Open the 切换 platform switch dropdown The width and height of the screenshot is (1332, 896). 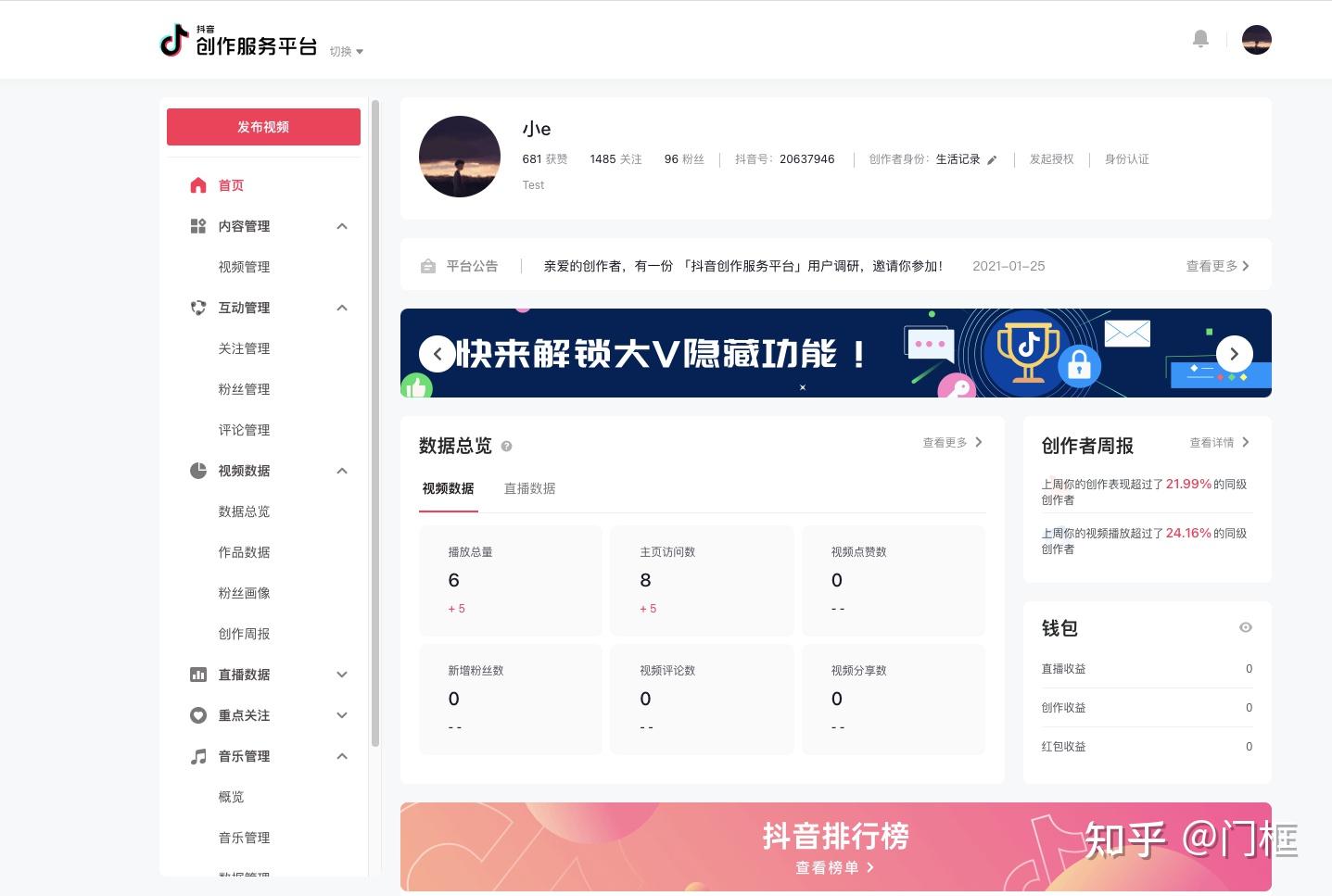pyautogui.click(x=347, y=52)
